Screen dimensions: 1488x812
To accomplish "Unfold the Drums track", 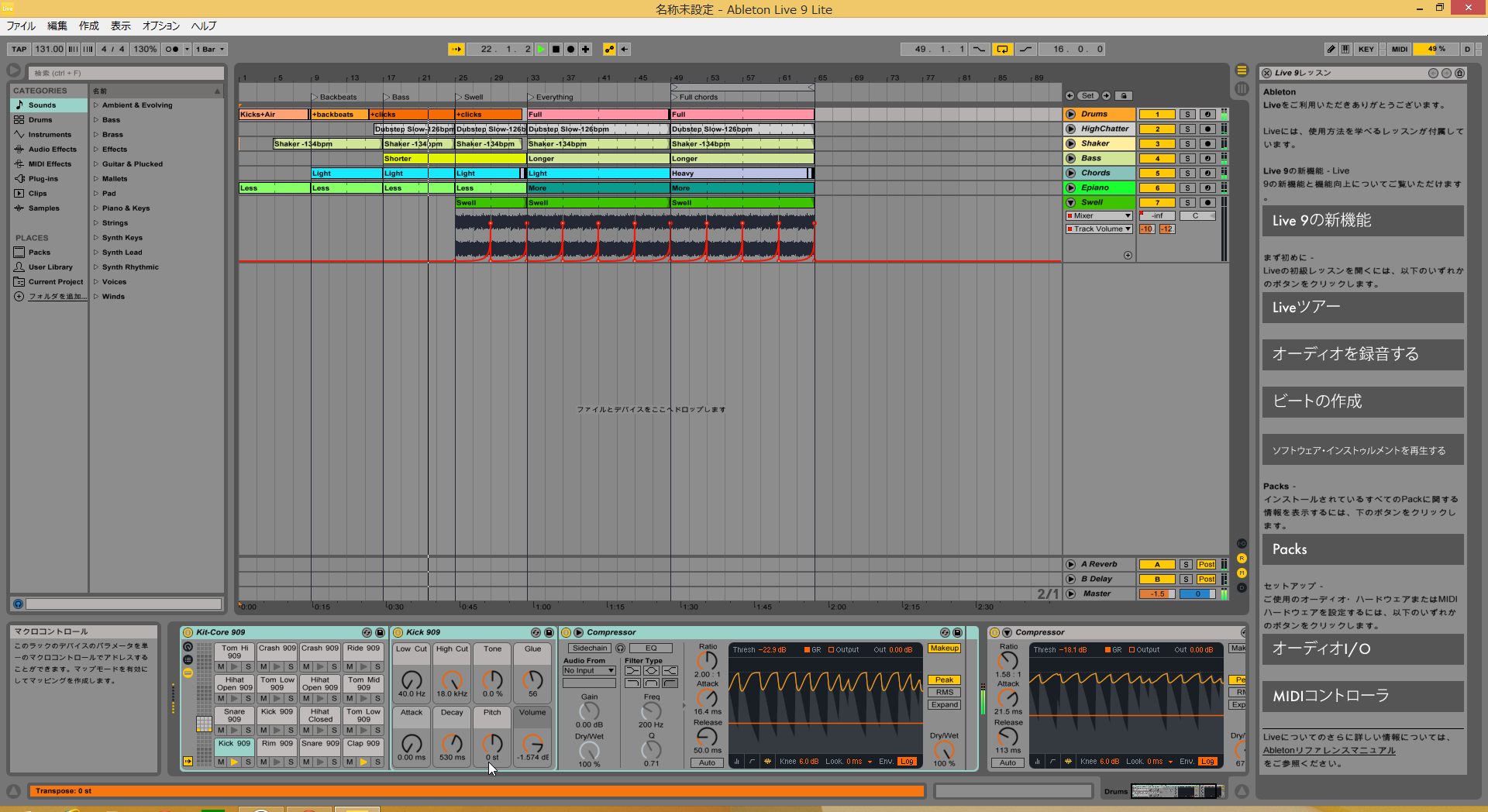I will tap(1070, 114).
